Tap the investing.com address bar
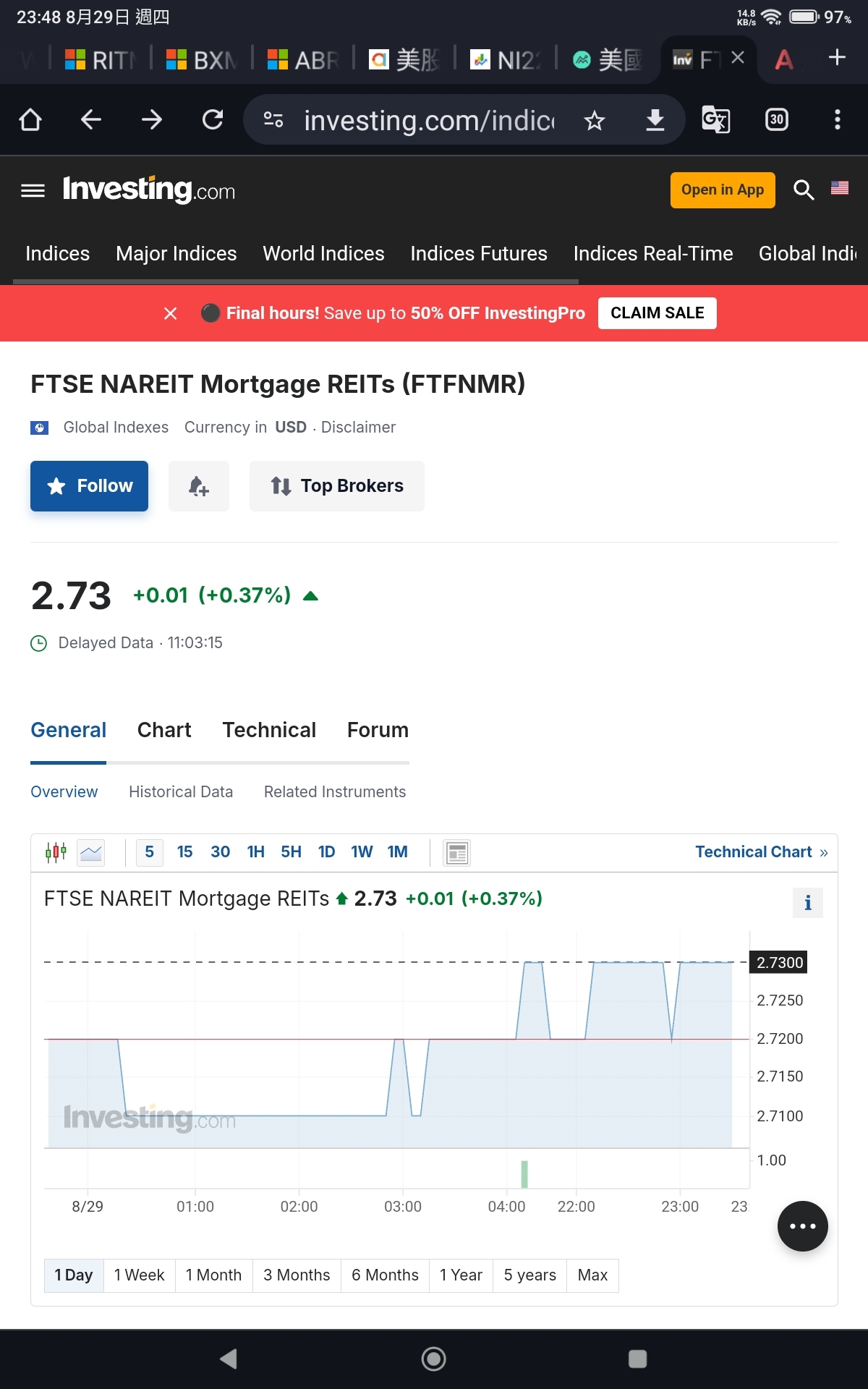Screen dimensions: 868x1389 tap(428, 120)
